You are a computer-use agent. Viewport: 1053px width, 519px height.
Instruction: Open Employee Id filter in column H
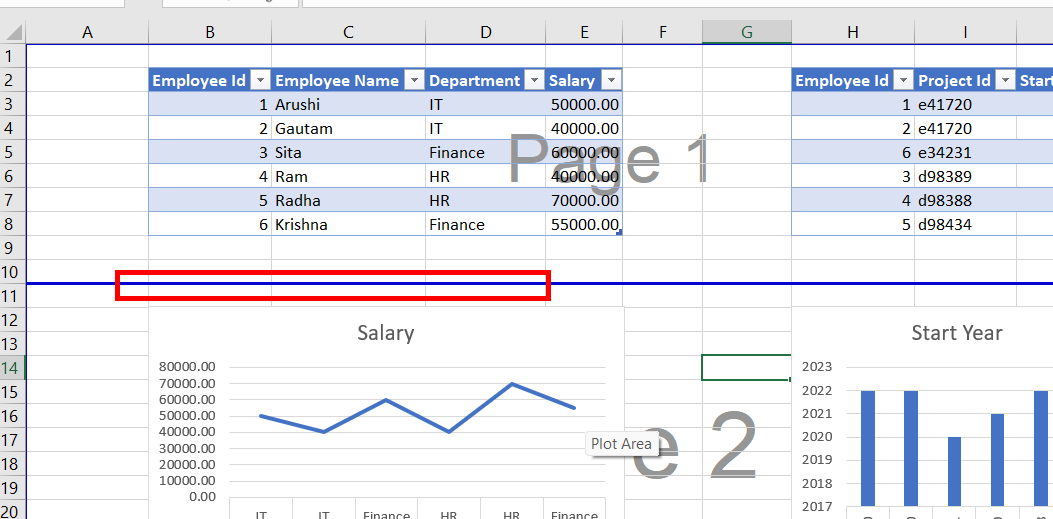[x=902, y=81]
